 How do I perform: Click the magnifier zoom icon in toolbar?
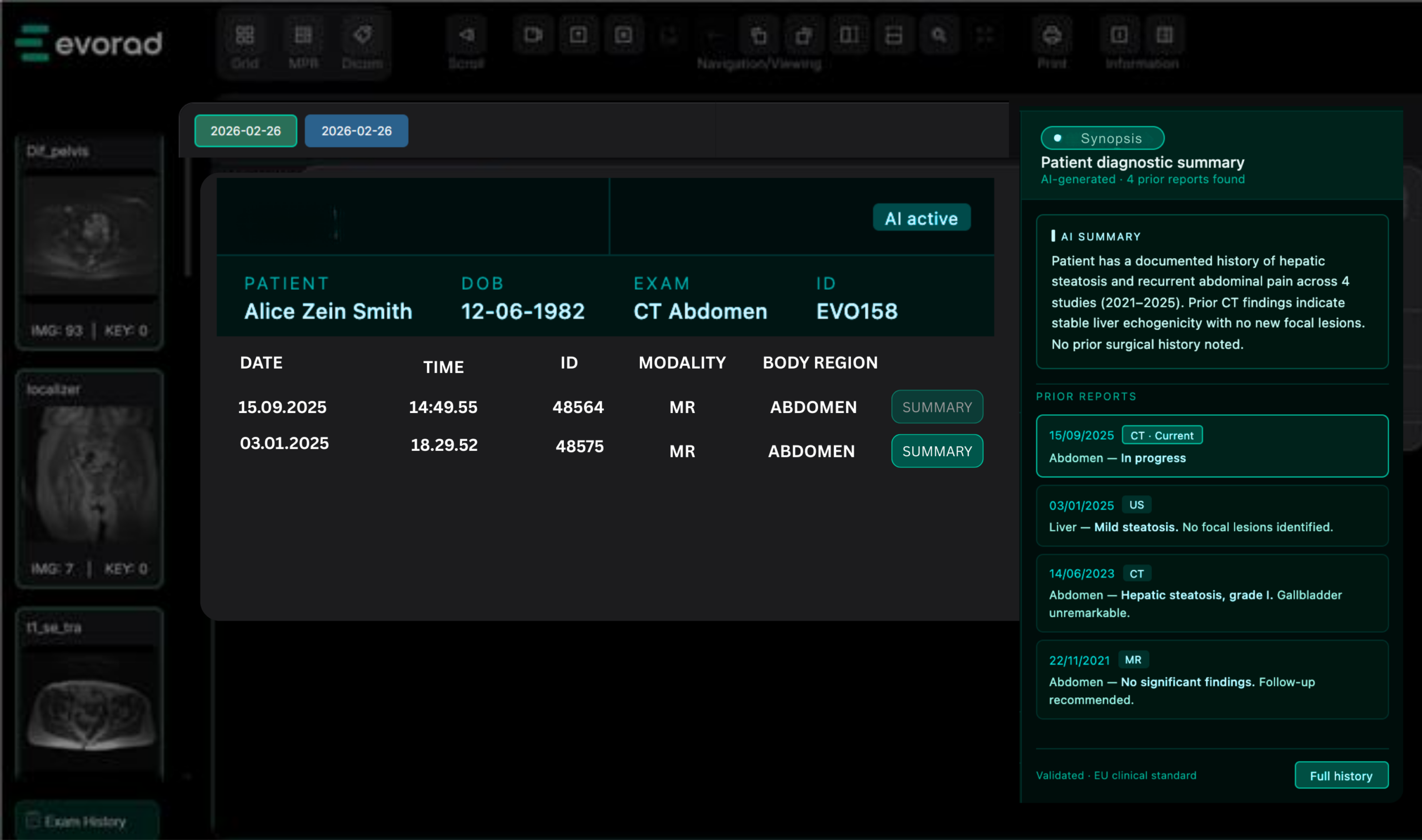pyautogui.click(x=939, y=36)
